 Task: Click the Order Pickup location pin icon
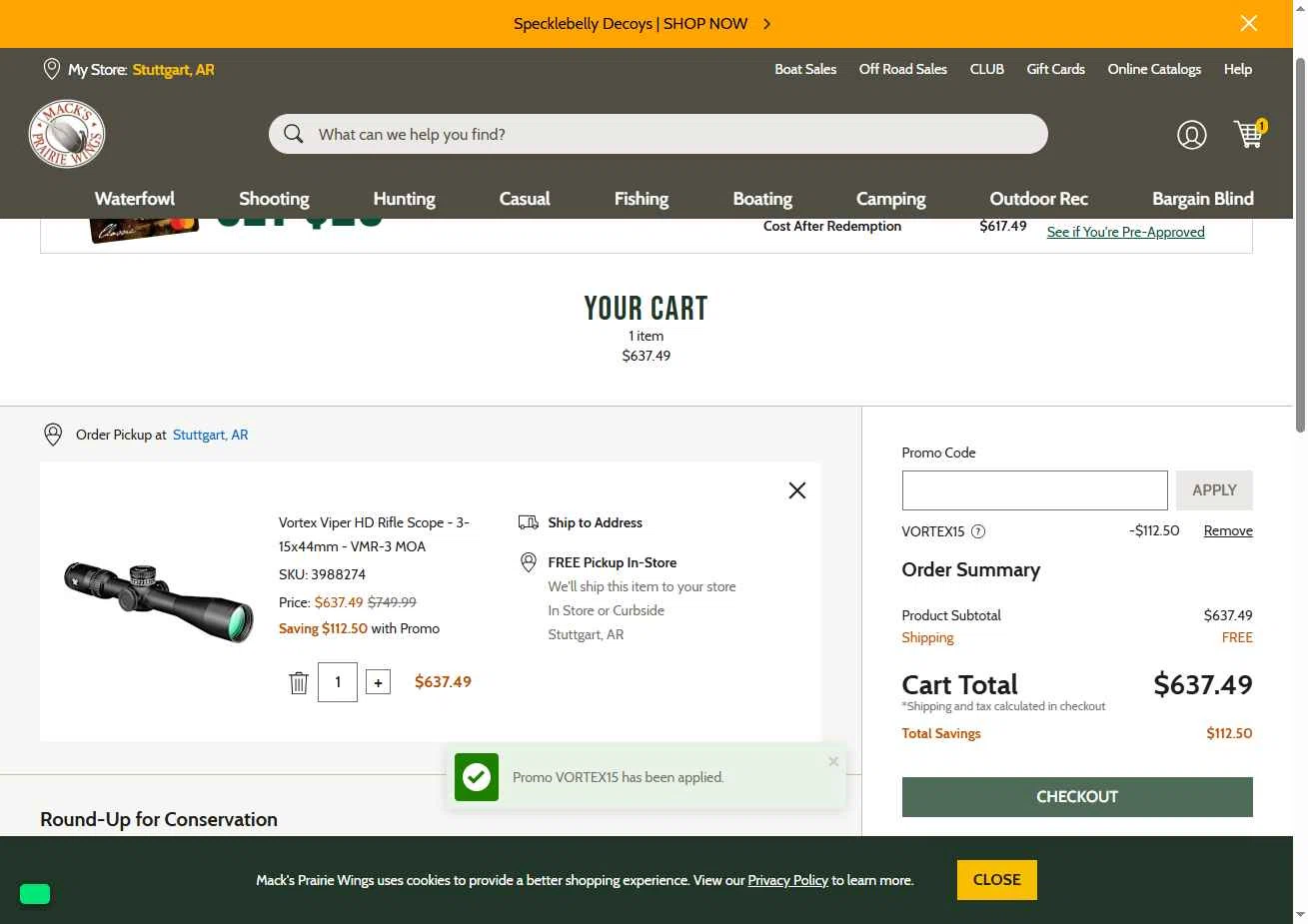[53, 435]
